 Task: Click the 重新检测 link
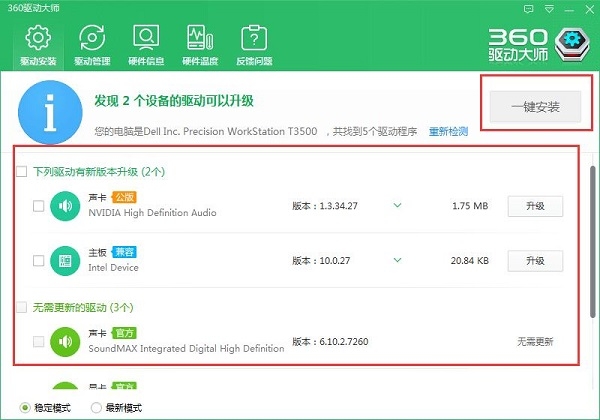coord(448,132)
